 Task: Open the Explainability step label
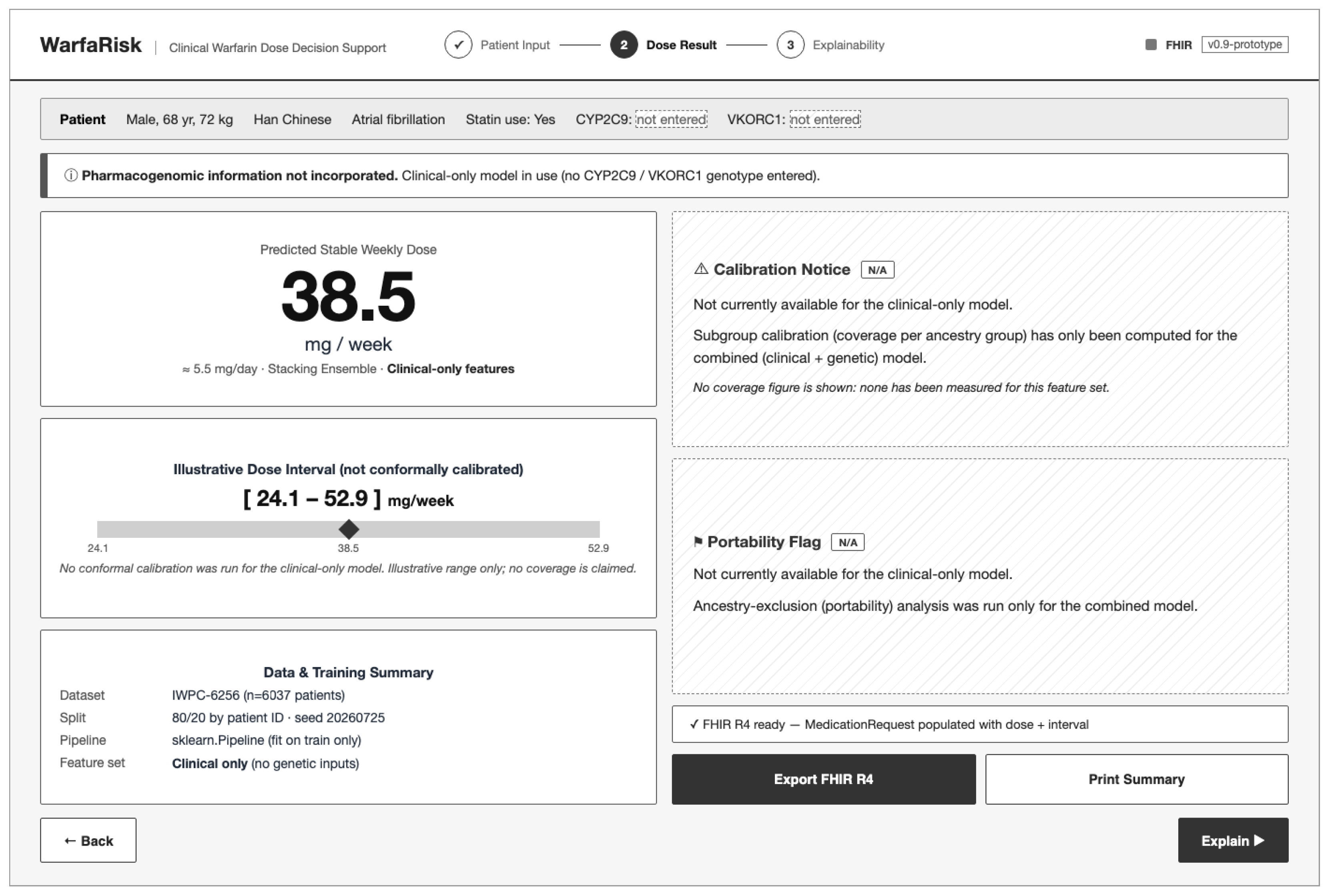pos(848,45)
